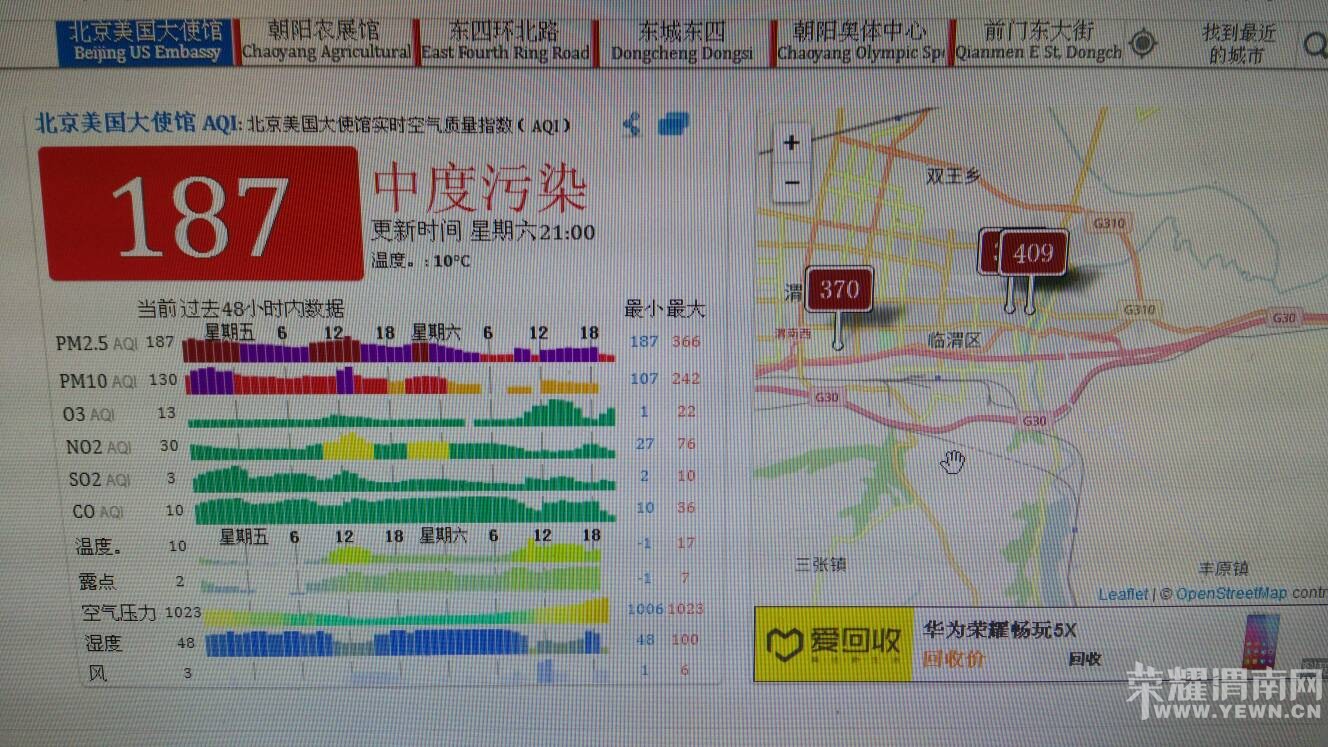Click the Leaflet attribution link
The image size is (1328, 747).
pos(1123,594)
